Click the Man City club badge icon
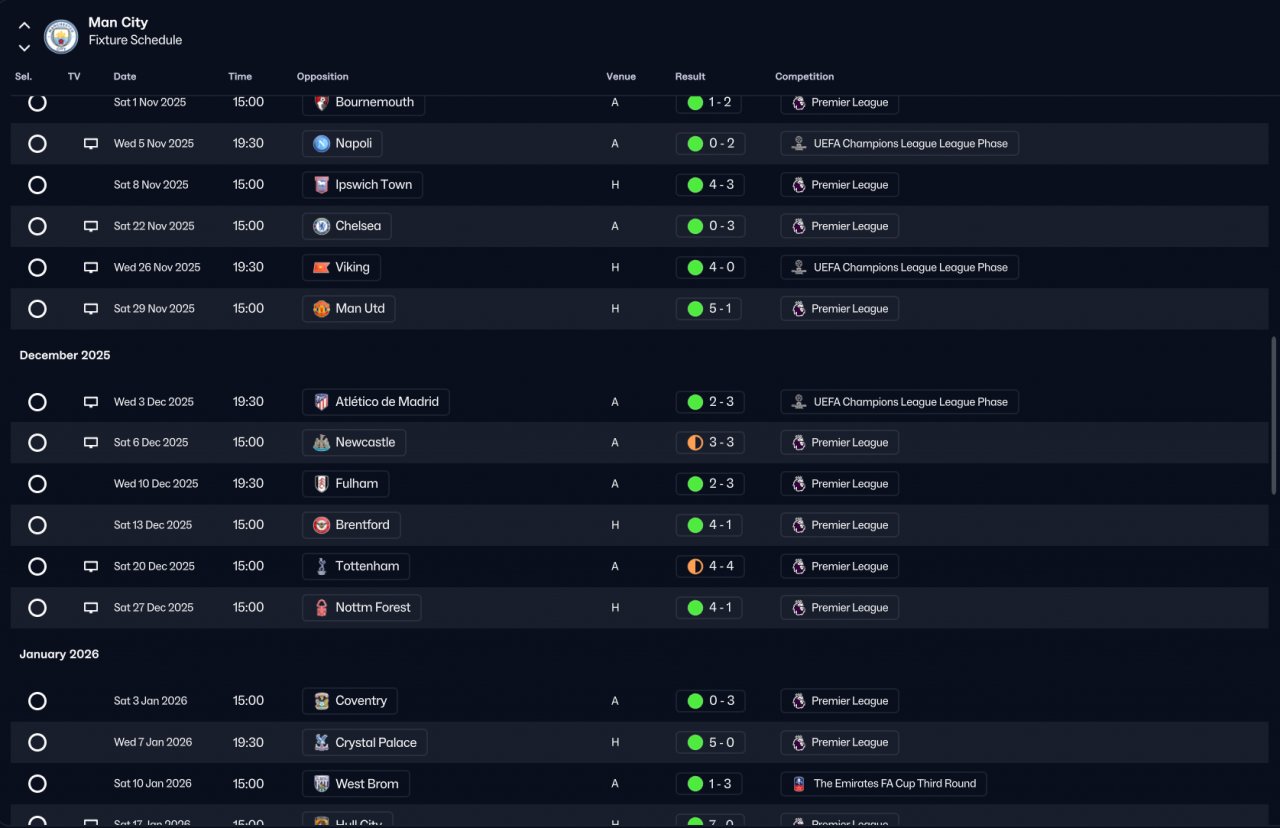The width and height of the screenshot is (1280, 828). [x=62, y=37]
